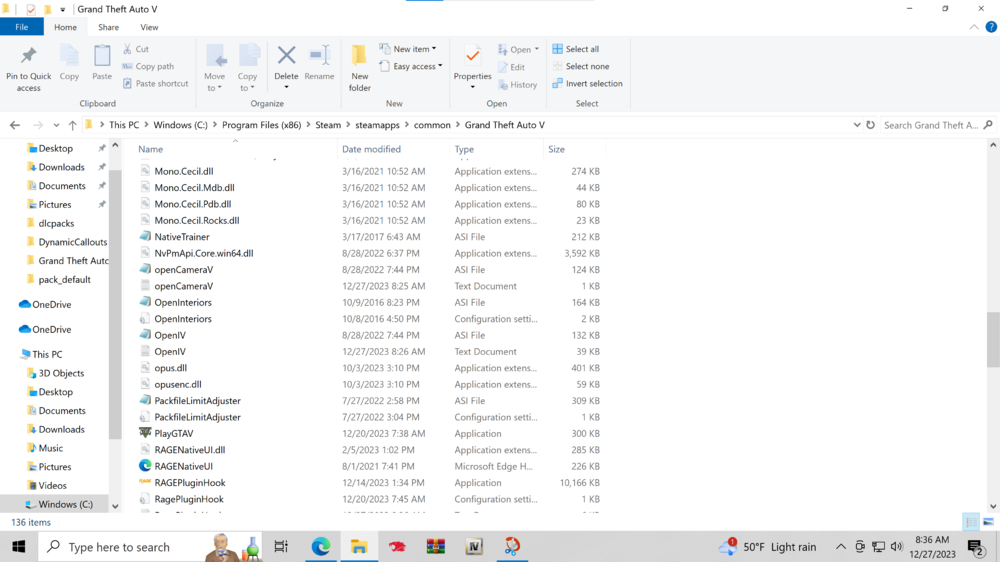Open recent locations dropdown arrow

click(56, 125)
